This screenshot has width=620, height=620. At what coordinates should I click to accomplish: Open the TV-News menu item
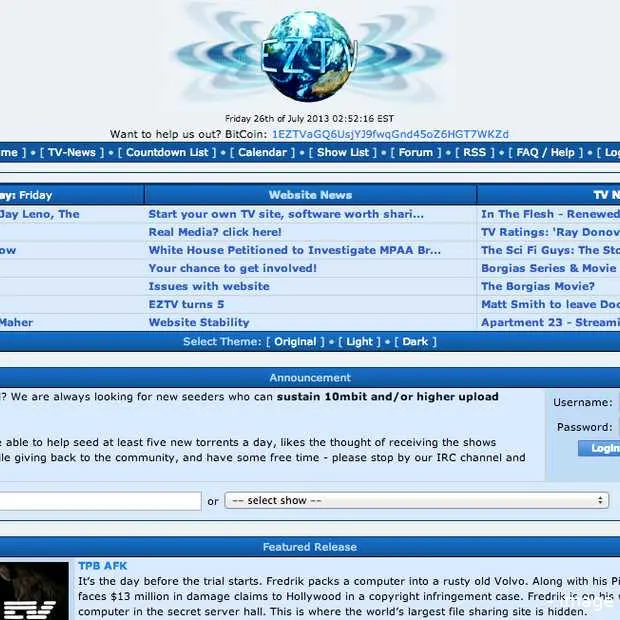coord(72,153)
